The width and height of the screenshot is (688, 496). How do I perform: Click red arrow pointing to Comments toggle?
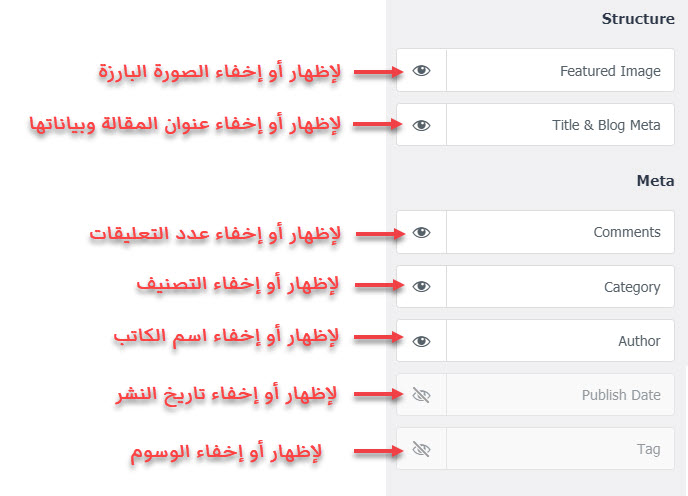[380, 234]
